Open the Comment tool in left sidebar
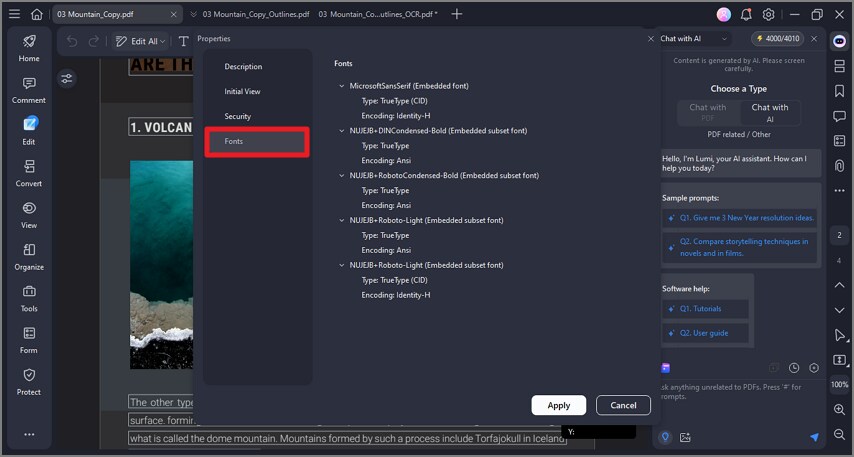854x457 pixels. [29, 90]
